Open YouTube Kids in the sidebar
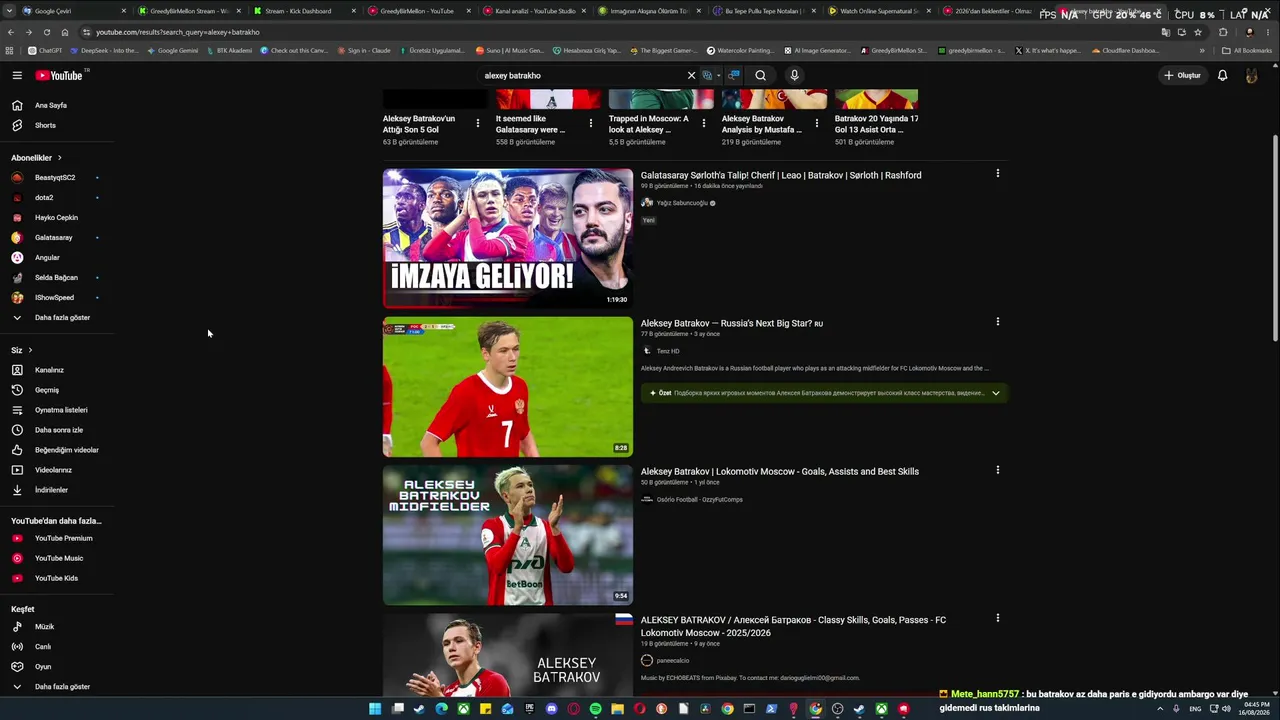 [x=57, y=578]
